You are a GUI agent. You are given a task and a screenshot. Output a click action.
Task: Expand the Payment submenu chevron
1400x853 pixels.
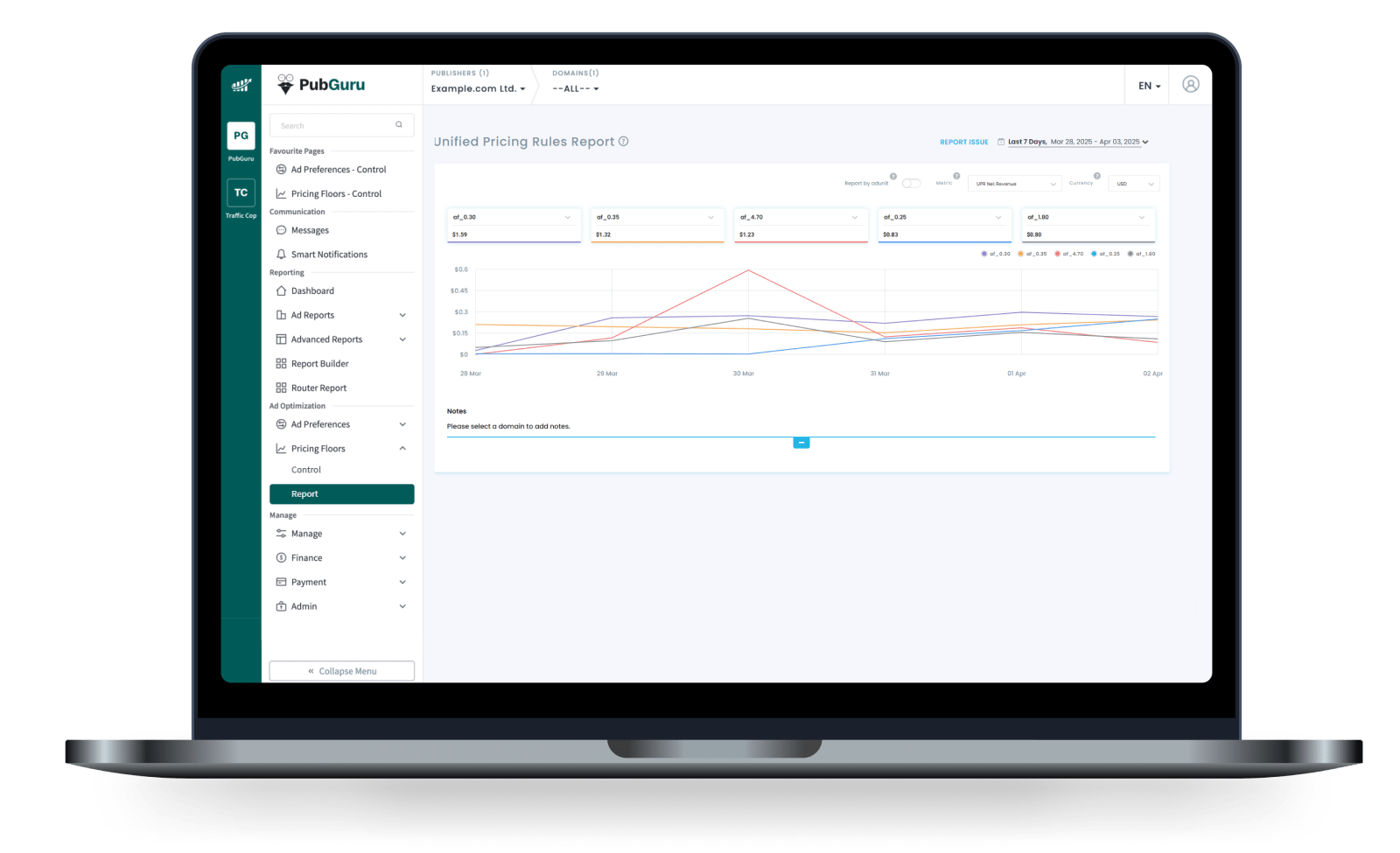point(402,582)
